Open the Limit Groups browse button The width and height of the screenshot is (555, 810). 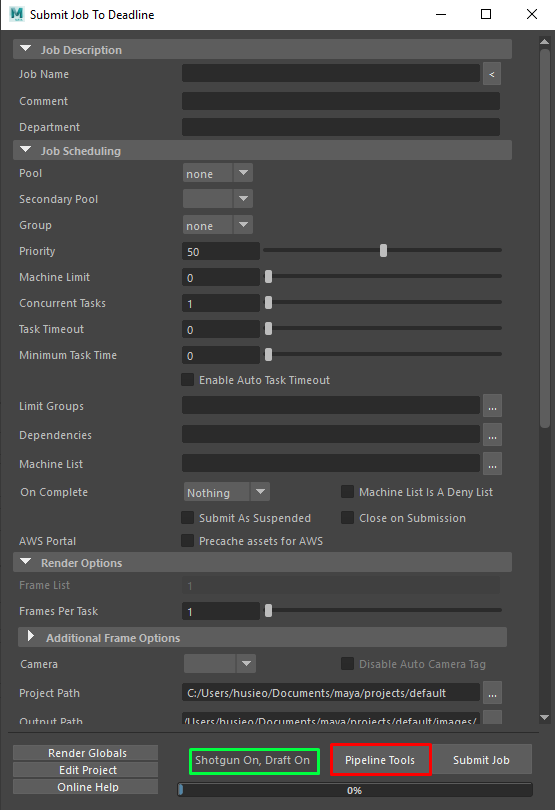point(492,406)
